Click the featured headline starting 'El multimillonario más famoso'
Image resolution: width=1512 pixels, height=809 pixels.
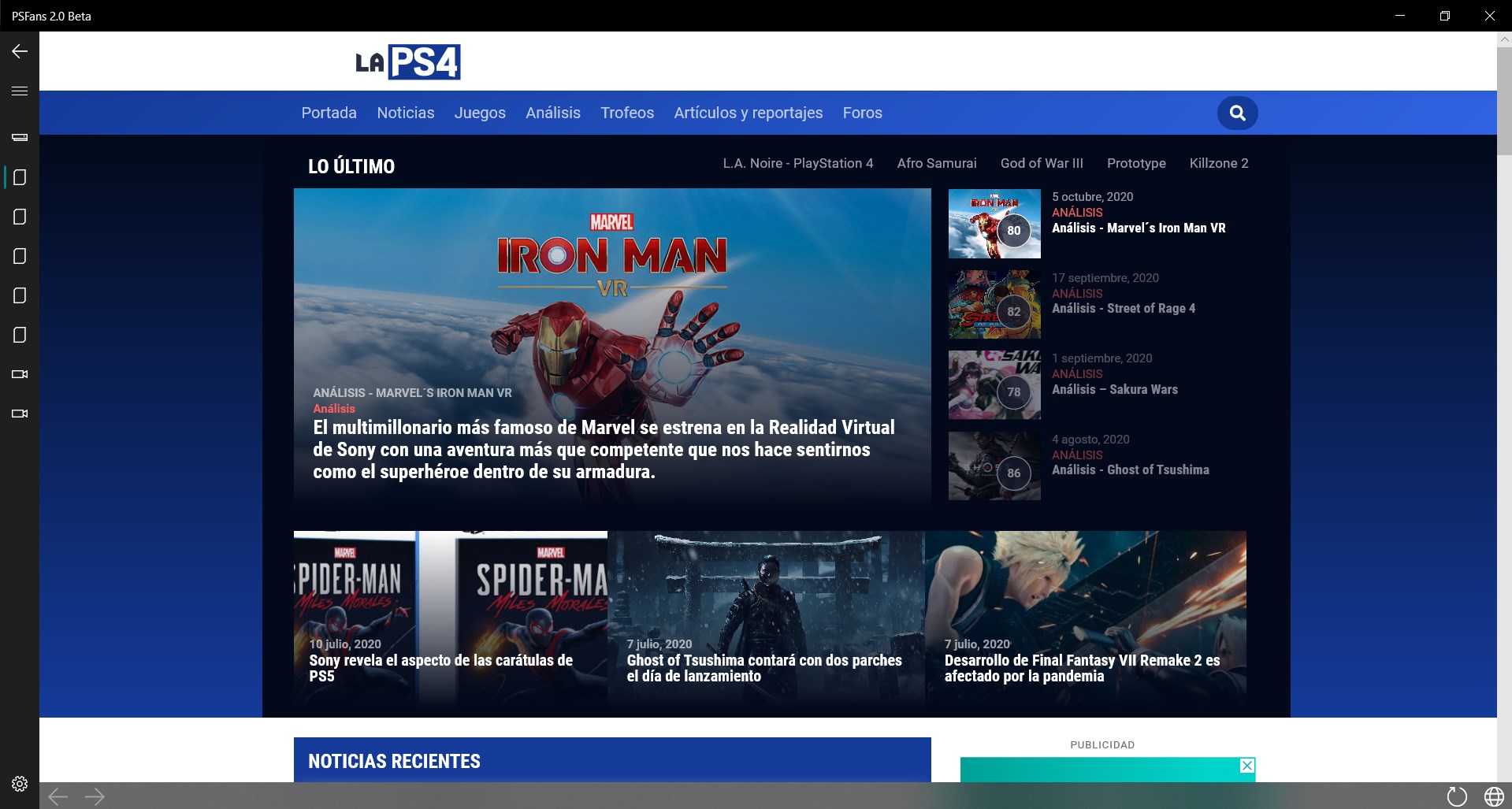coord(604,449)
